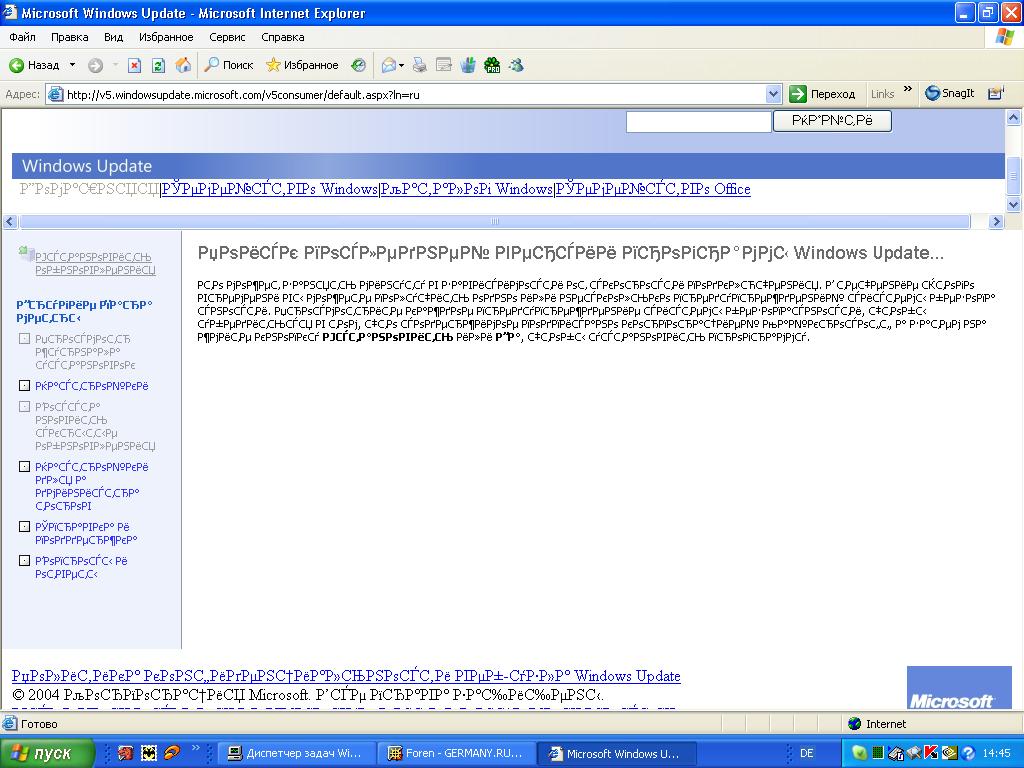Toggle the second-to-last sidebar item checkbox
The image size is (1024, 768).
tap(24, 527)
